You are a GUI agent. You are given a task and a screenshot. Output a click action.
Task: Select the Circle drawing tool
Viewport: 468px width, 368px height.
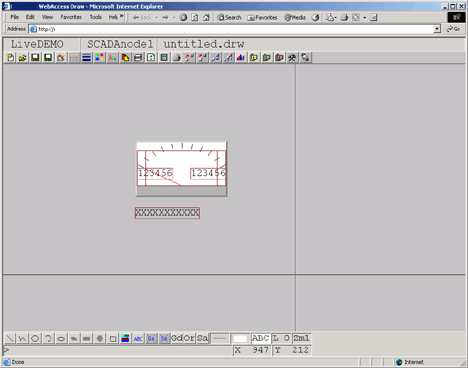(x=35, y=339)
